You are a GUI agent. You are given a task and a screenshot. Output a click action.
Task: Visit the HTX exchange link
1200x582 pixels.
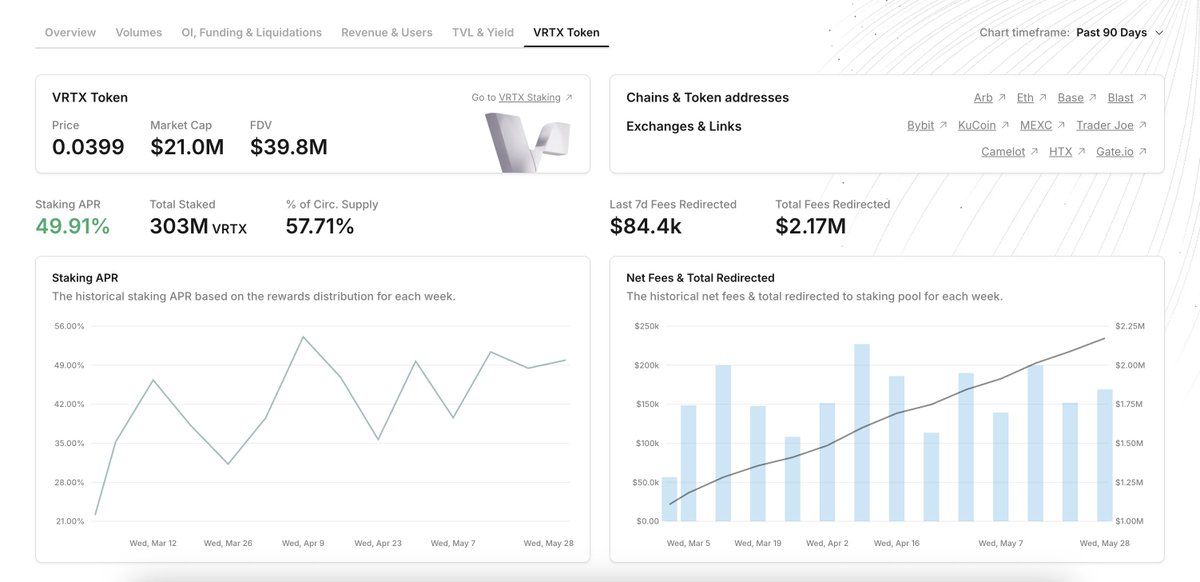(x=1060, y=152)
